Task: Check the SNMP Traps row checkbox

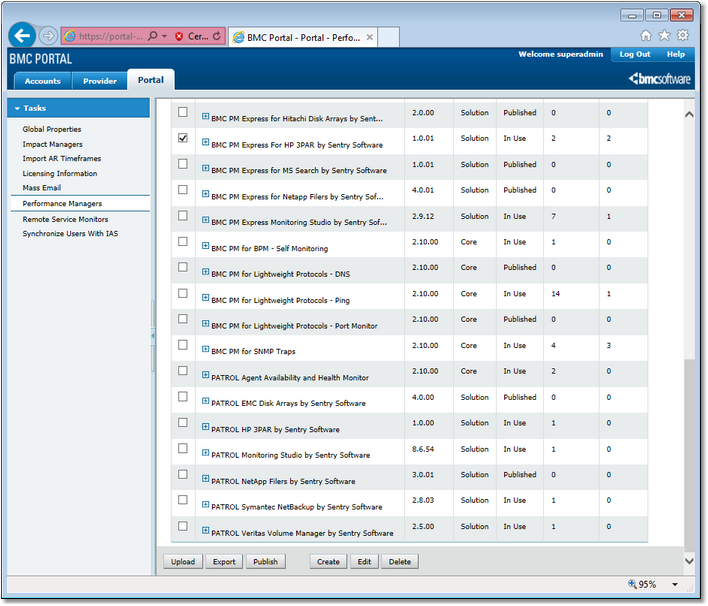Action: [183, 345]
